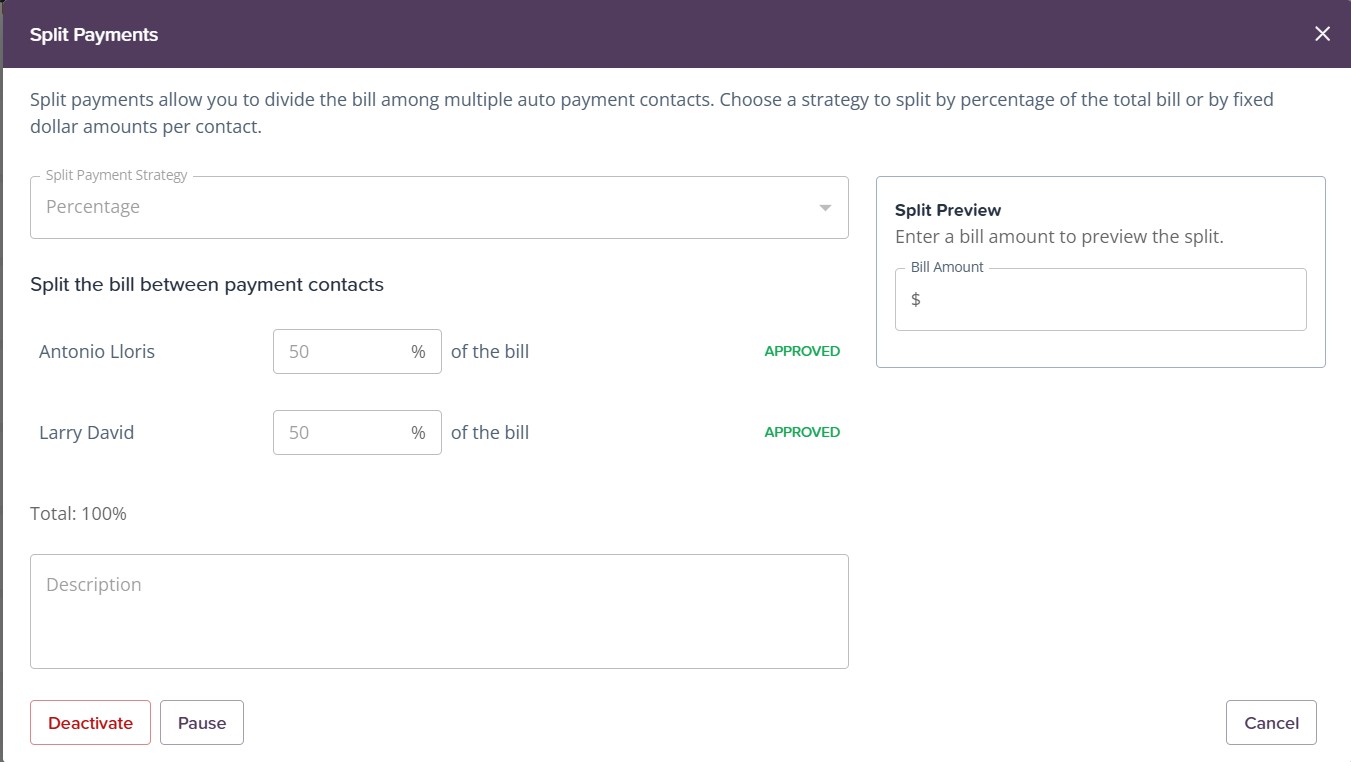This screenshot has height=762, width=1351.
Task: Click Antonio Lloris's APPROVED status label
Action: 802,352
